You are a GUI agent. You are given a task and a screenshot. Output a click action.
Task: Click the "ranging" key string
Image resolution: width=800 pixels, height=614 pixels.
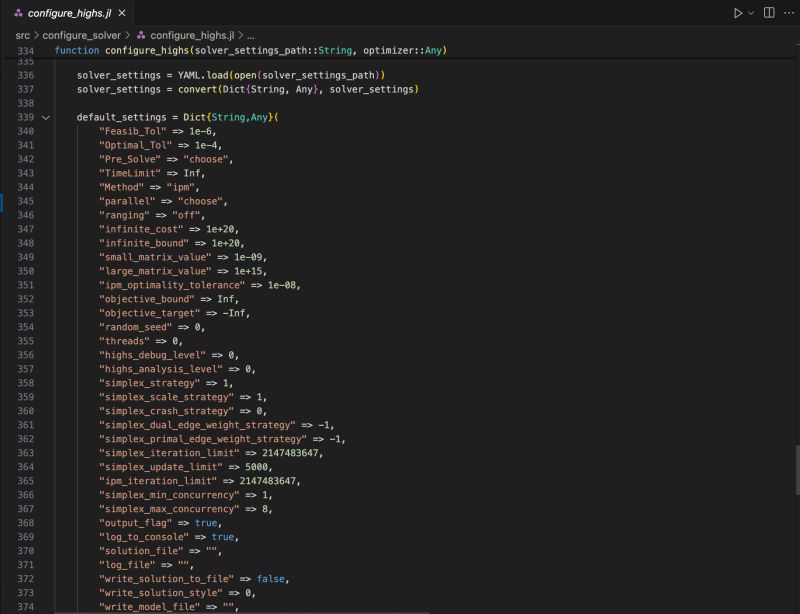click(x=124, y=215)
